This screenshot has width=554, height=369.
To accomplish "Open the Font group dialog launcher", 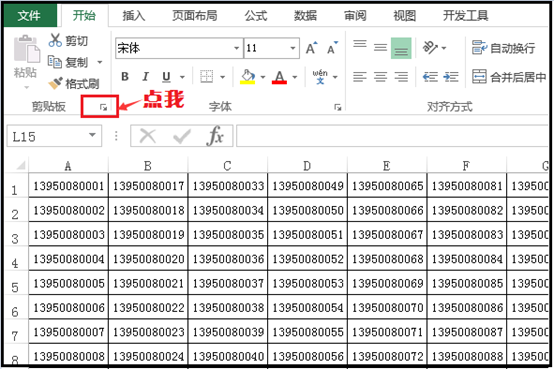I will [x=338, y=107].
